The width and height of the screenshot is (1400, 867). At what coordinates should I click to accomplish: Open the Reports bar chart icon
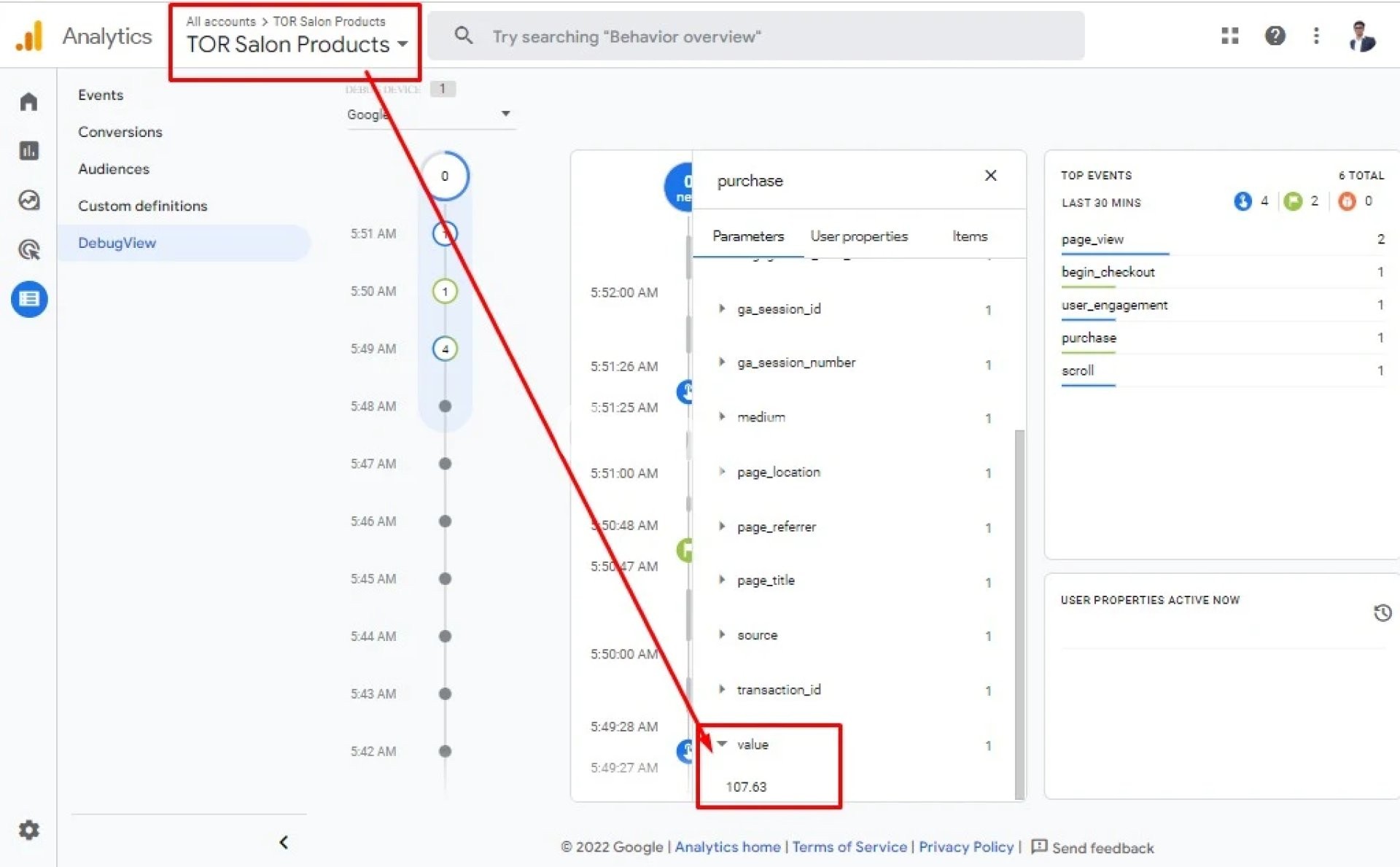click(28, 151)
